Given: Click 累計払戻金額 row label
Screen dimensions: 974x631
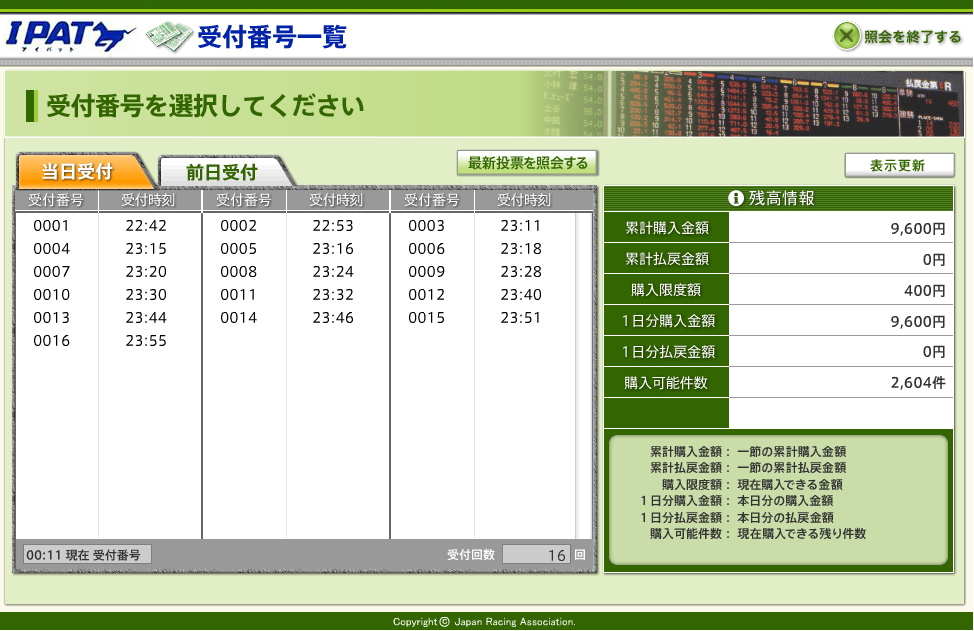Looking at the screenshot, I should 666,259.
